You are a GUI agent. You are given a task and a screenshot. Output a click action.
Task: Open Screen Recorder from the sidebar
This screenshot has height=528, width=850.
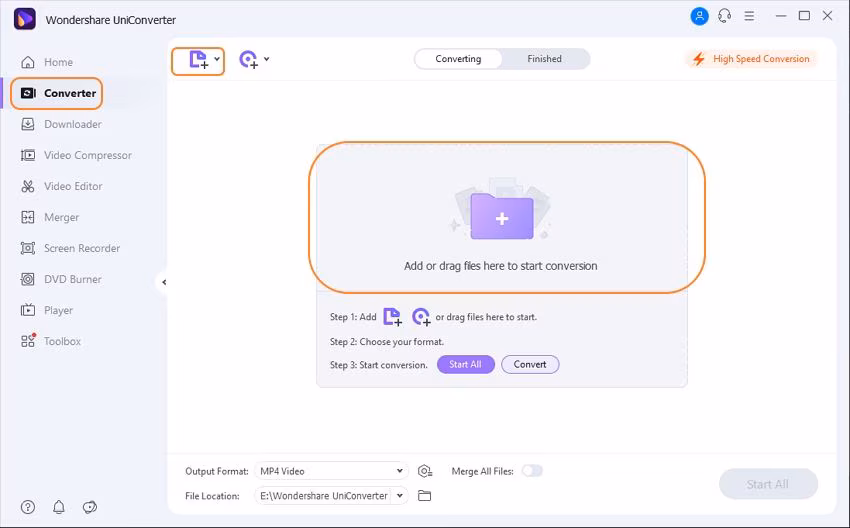(70, 248)
